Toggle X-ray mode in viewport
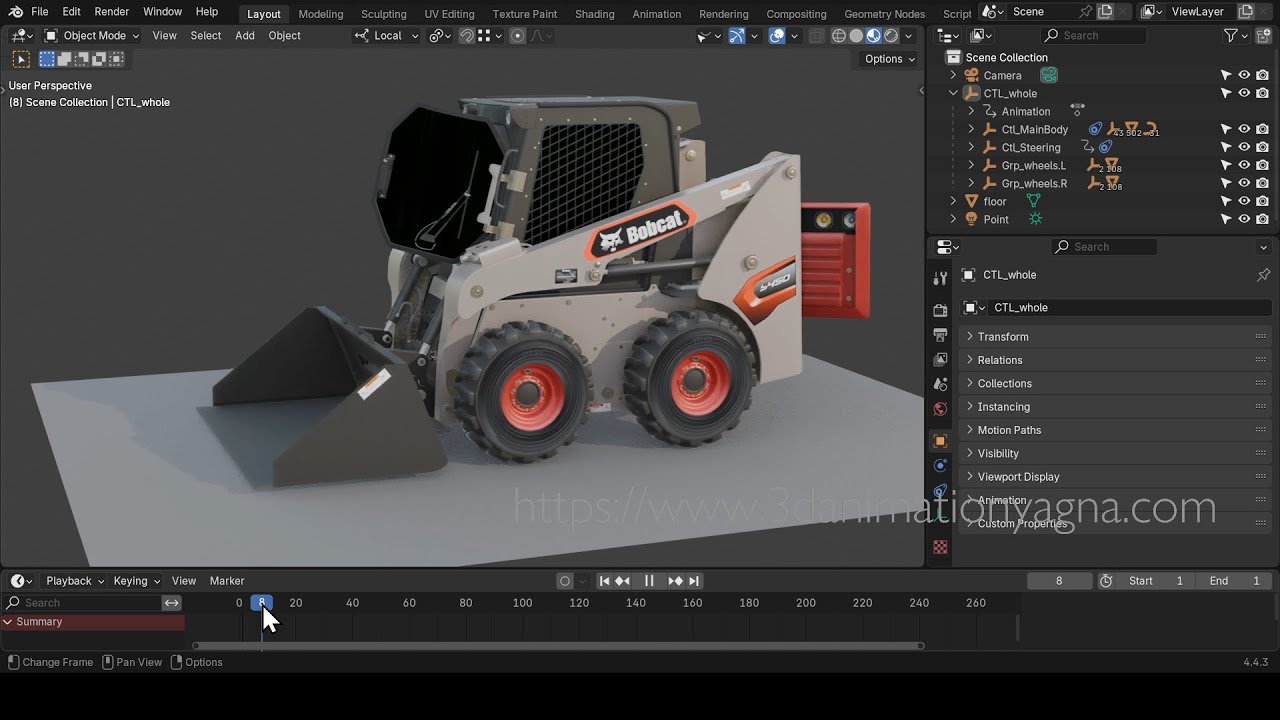The height and width of the screenshot is (720, 1280). click(x=816, y=35)
